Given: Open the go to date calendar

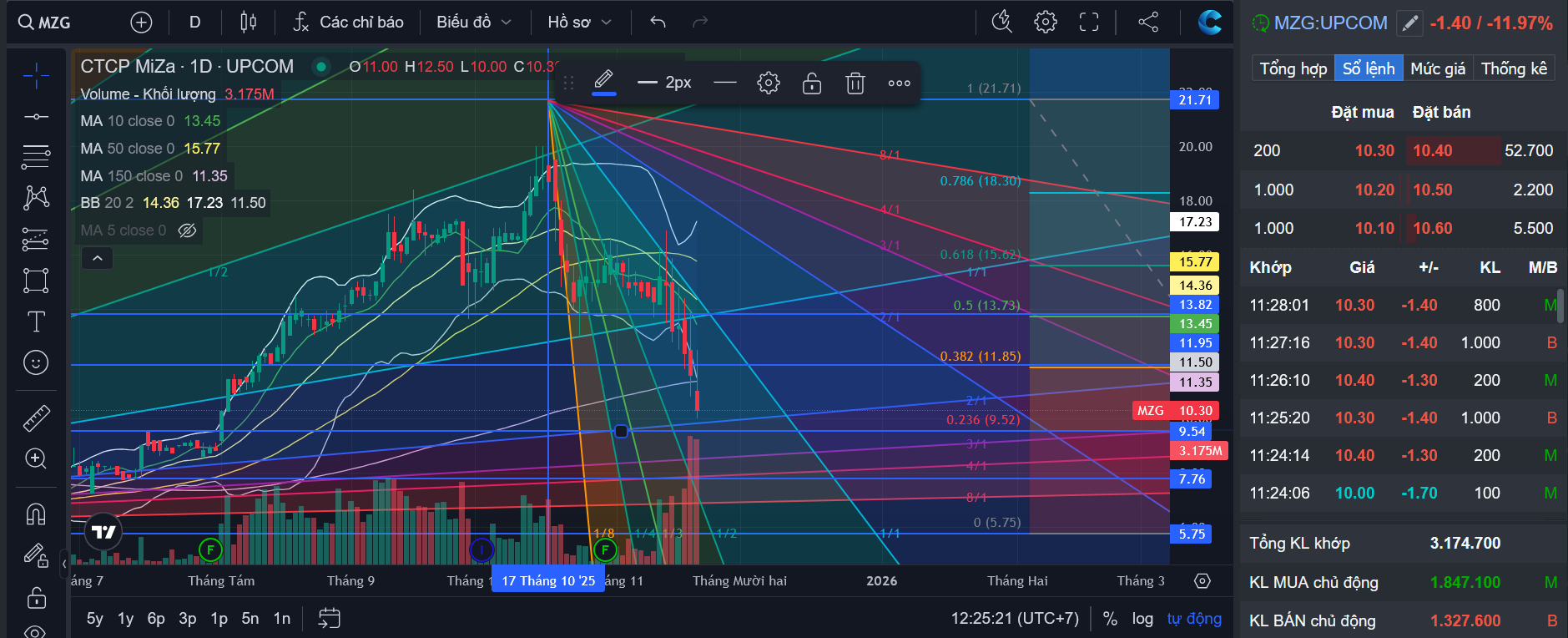Looking at the screenshot, I should 330,619.
